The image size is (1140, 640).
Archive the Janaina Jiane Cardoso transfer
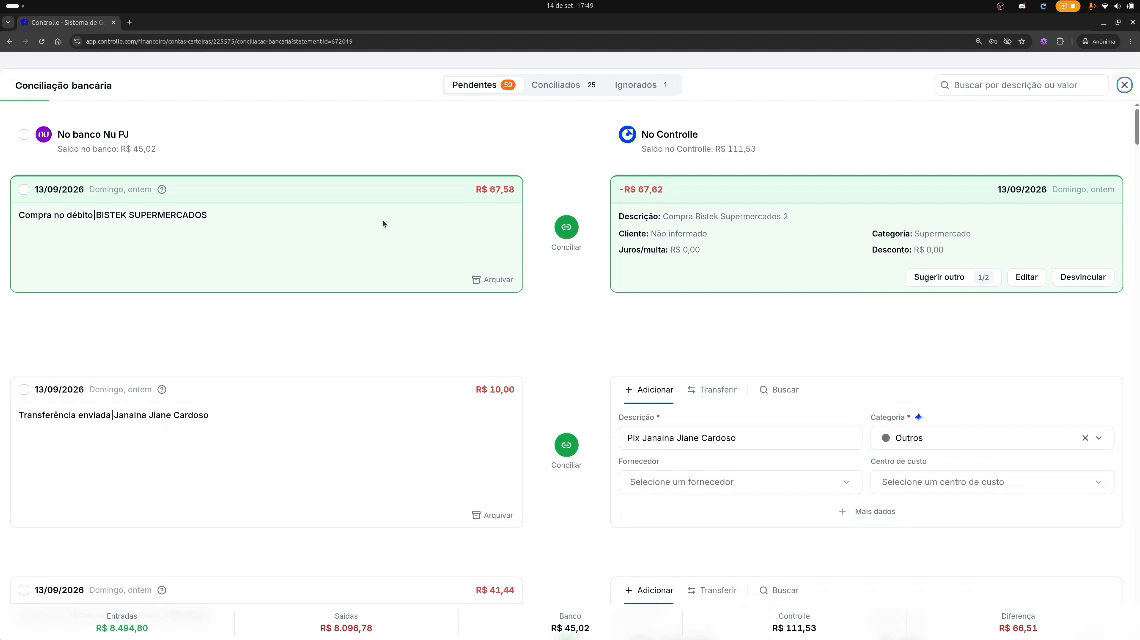coord(492,516)
